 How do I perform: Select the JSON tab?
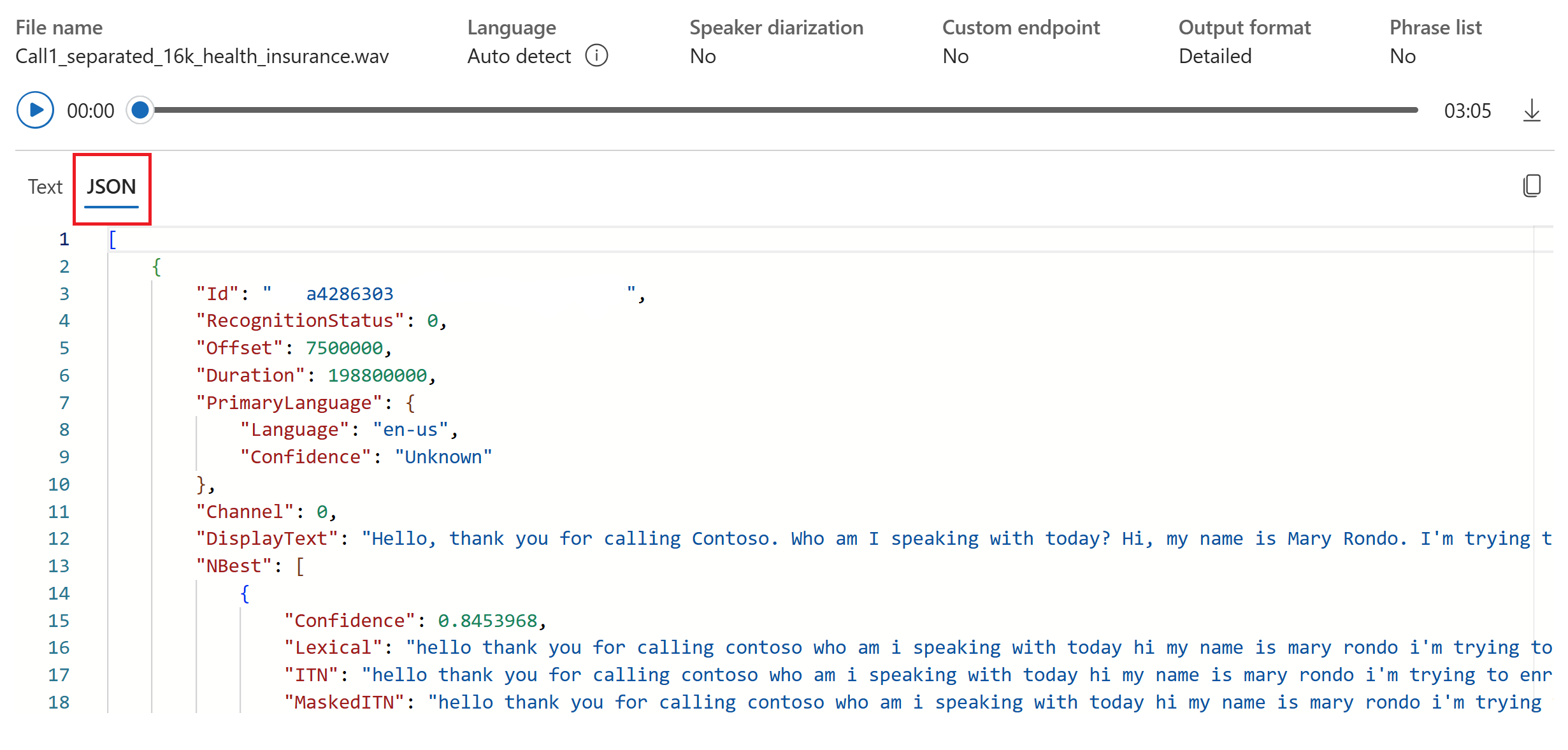pyautogui.click(x=111, y=186)
